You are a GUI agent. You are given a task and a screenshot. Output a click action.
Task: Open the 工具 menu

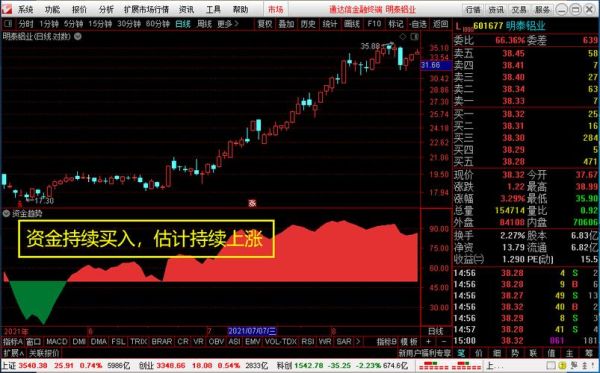pos(213,10)
